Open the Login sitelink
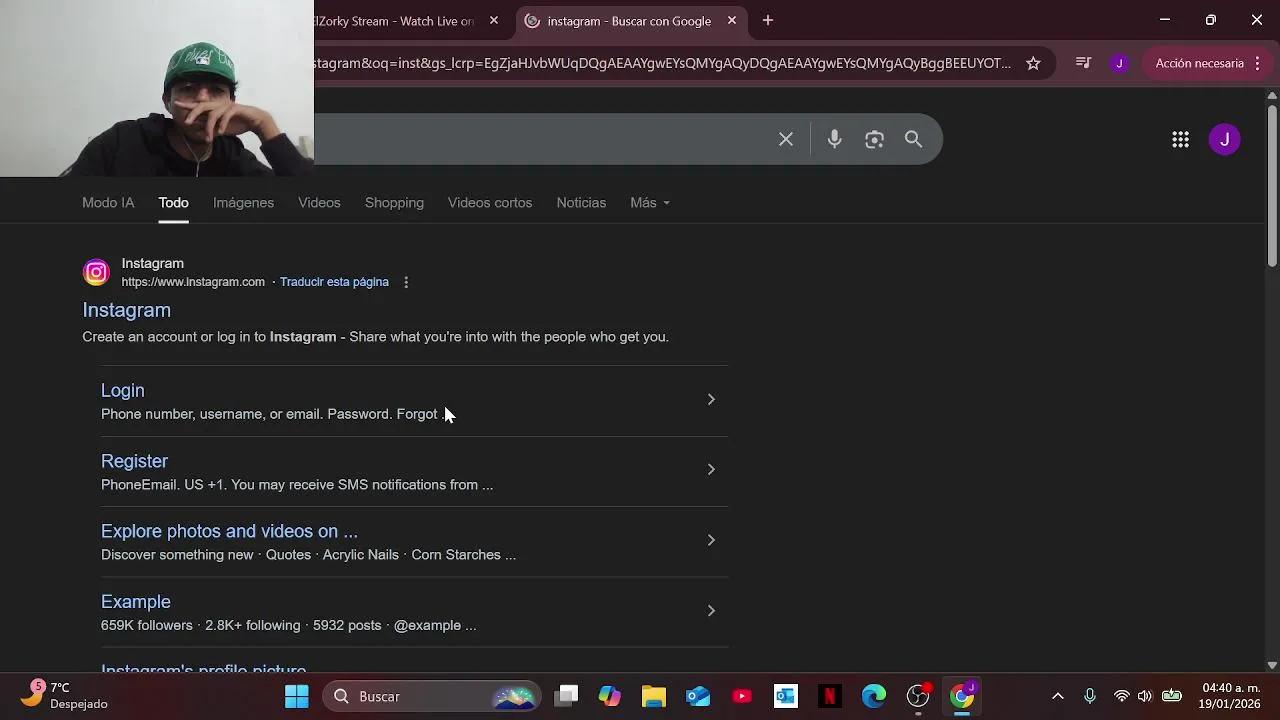1280x720 pixels. click(122, 390)
